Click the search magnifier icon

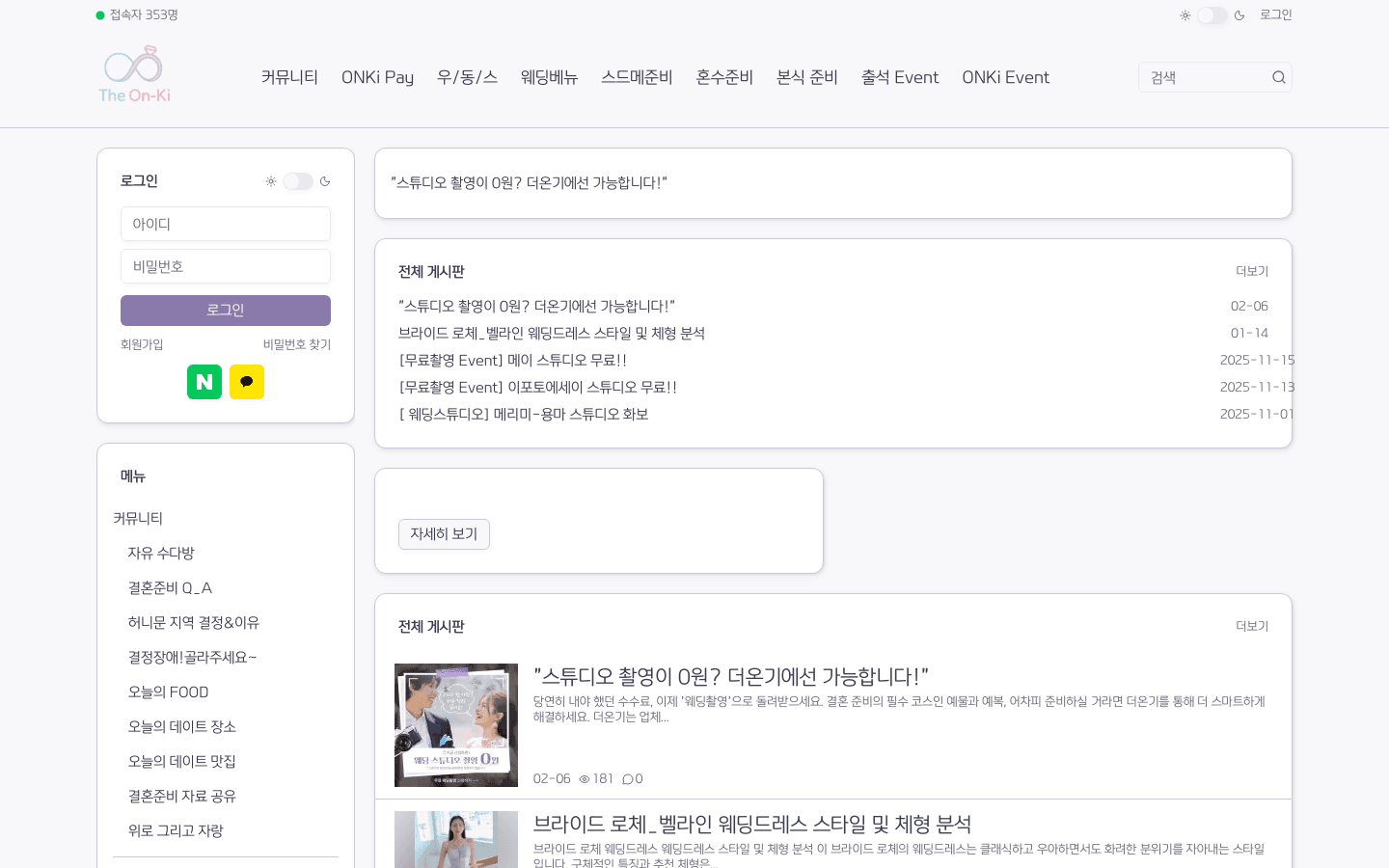[1279, 77]
